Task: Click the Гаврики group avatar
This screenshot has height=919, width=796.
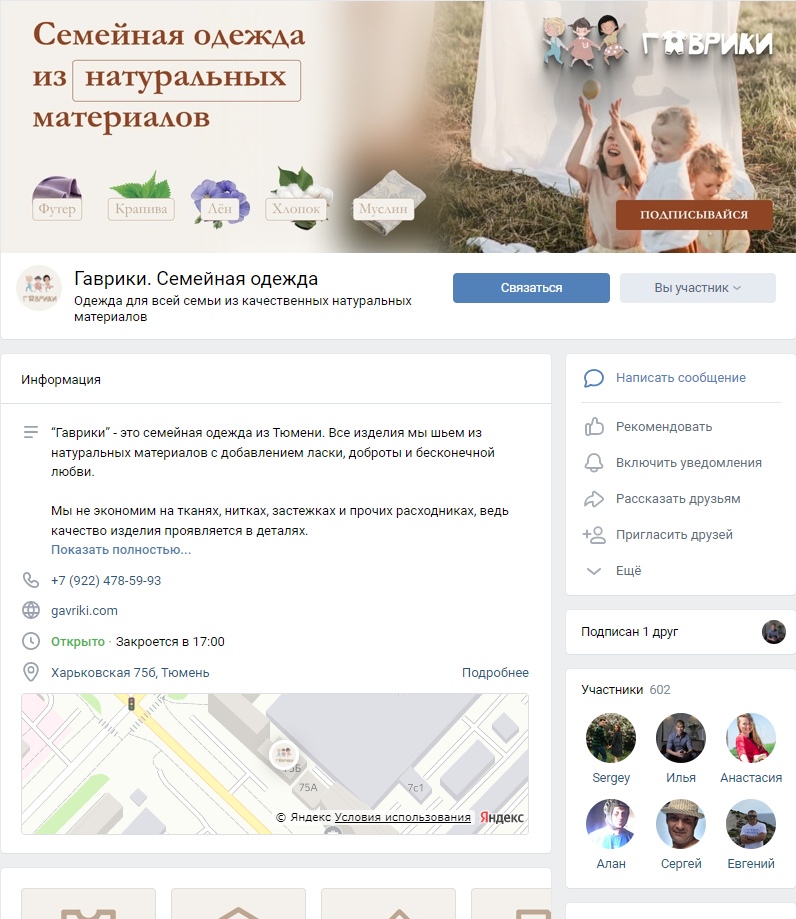Action: [x=39, y=287]
